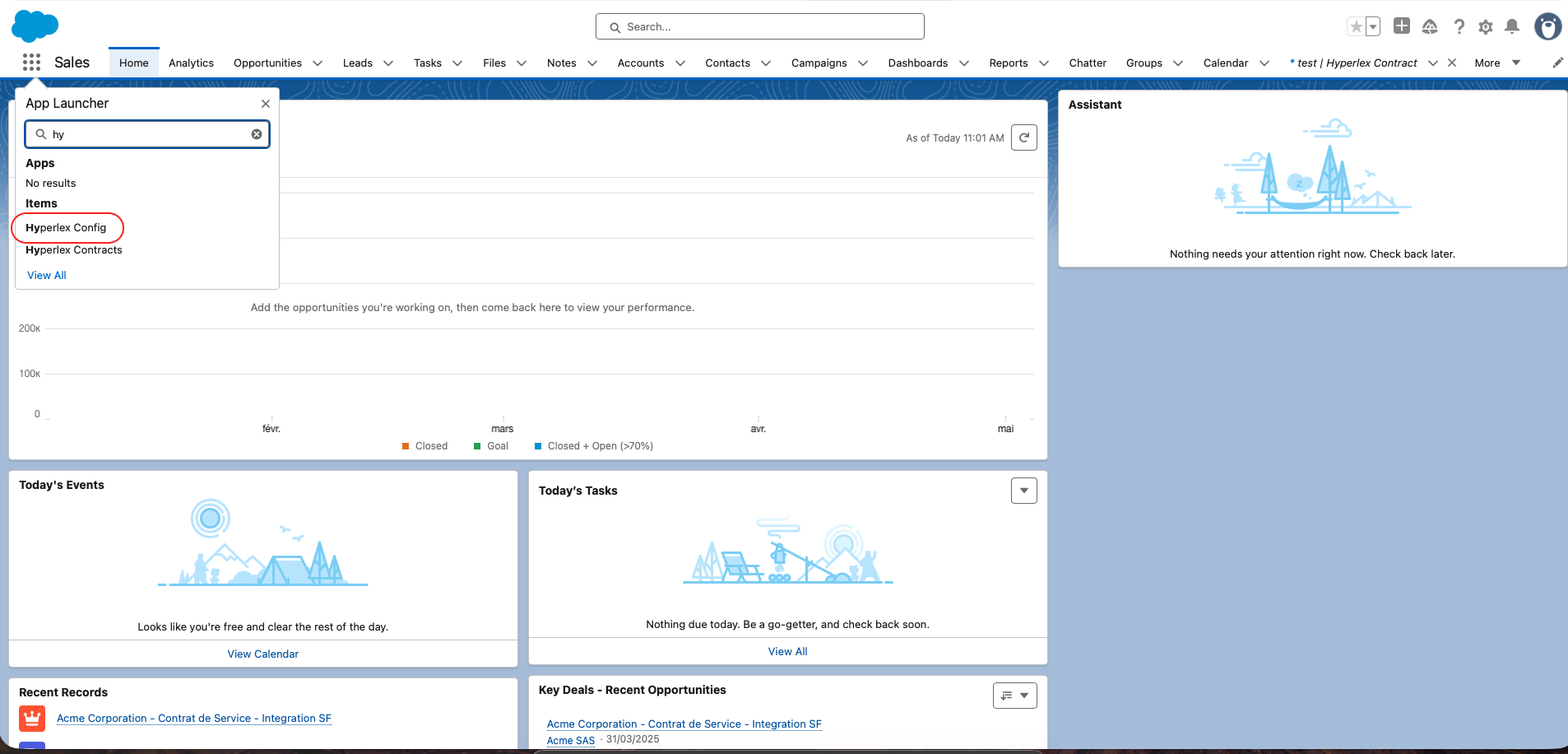This screenshot has width=1568, height=754.
Task: Open the Reports tab
Action: [x=1009, y=63]
